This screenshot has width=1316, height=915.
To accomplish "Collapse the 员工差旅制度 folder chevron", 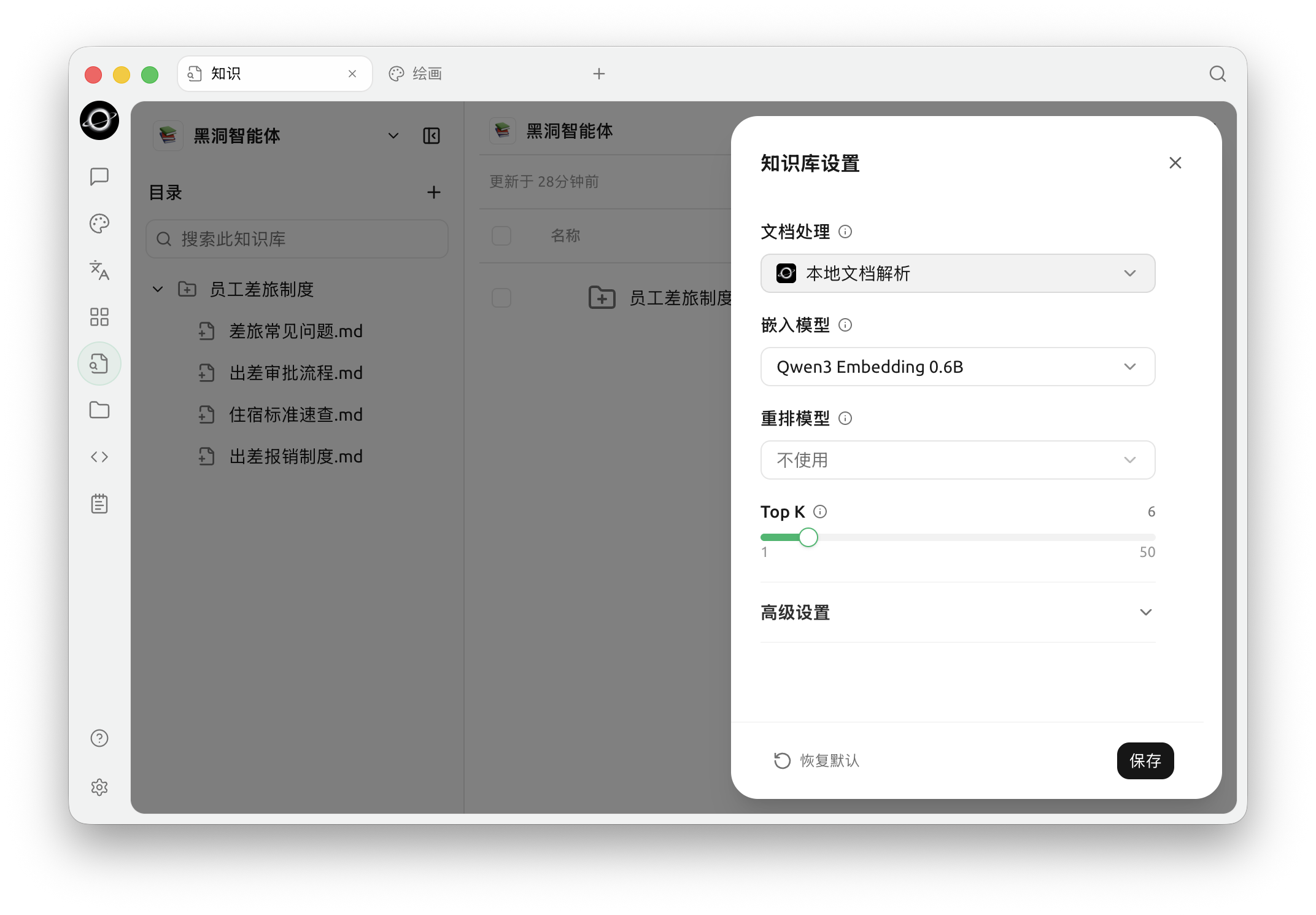I will pyautogui.click(x=158, y=289).
